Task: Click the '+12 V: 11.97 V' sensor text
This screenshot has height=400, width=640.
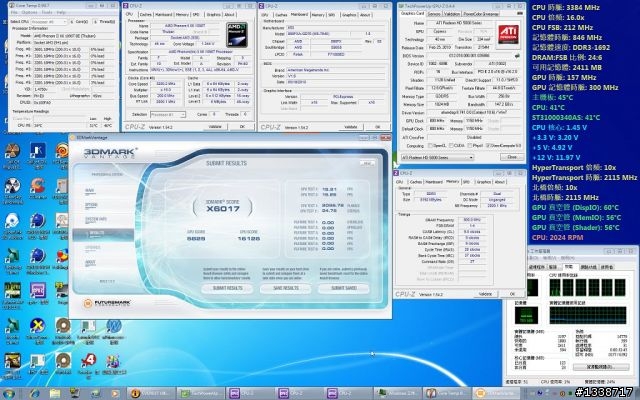Action: coord(556,157)
